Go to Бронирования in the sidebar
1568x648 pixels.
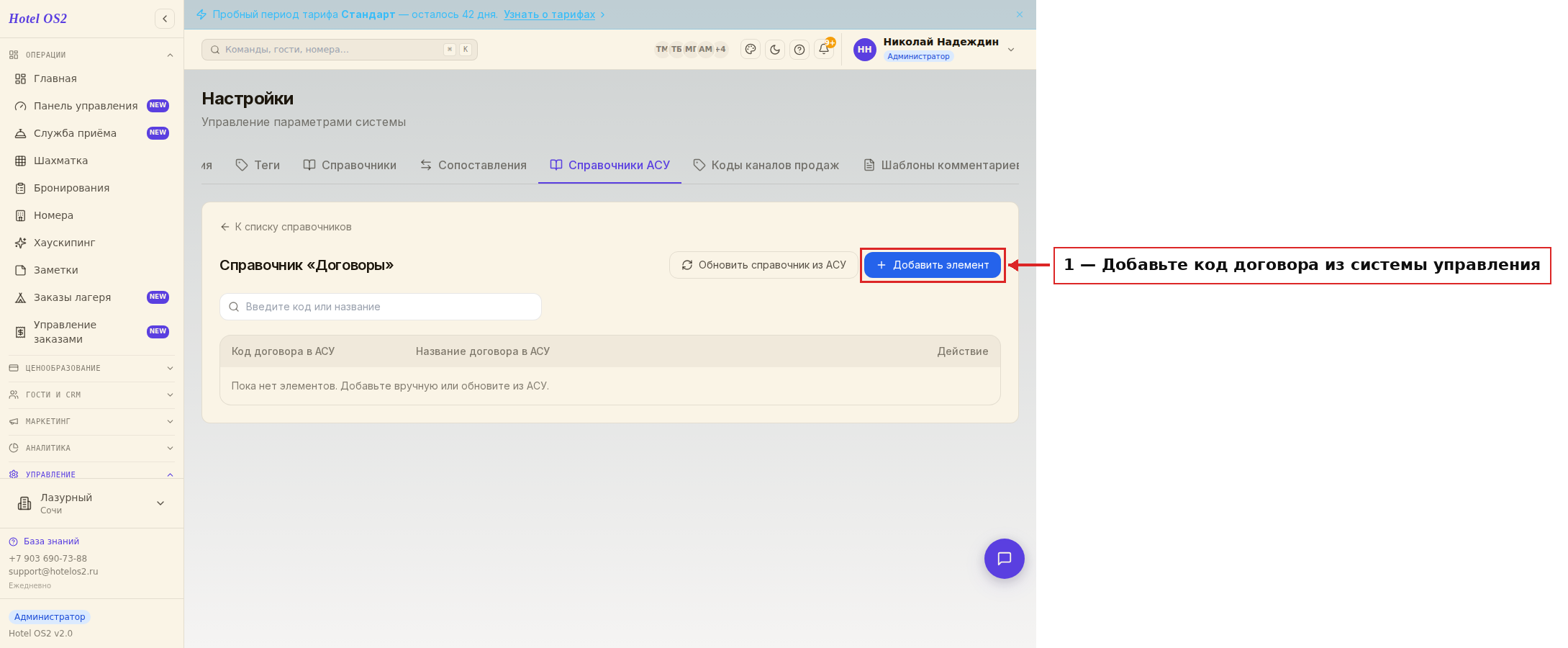91,188
